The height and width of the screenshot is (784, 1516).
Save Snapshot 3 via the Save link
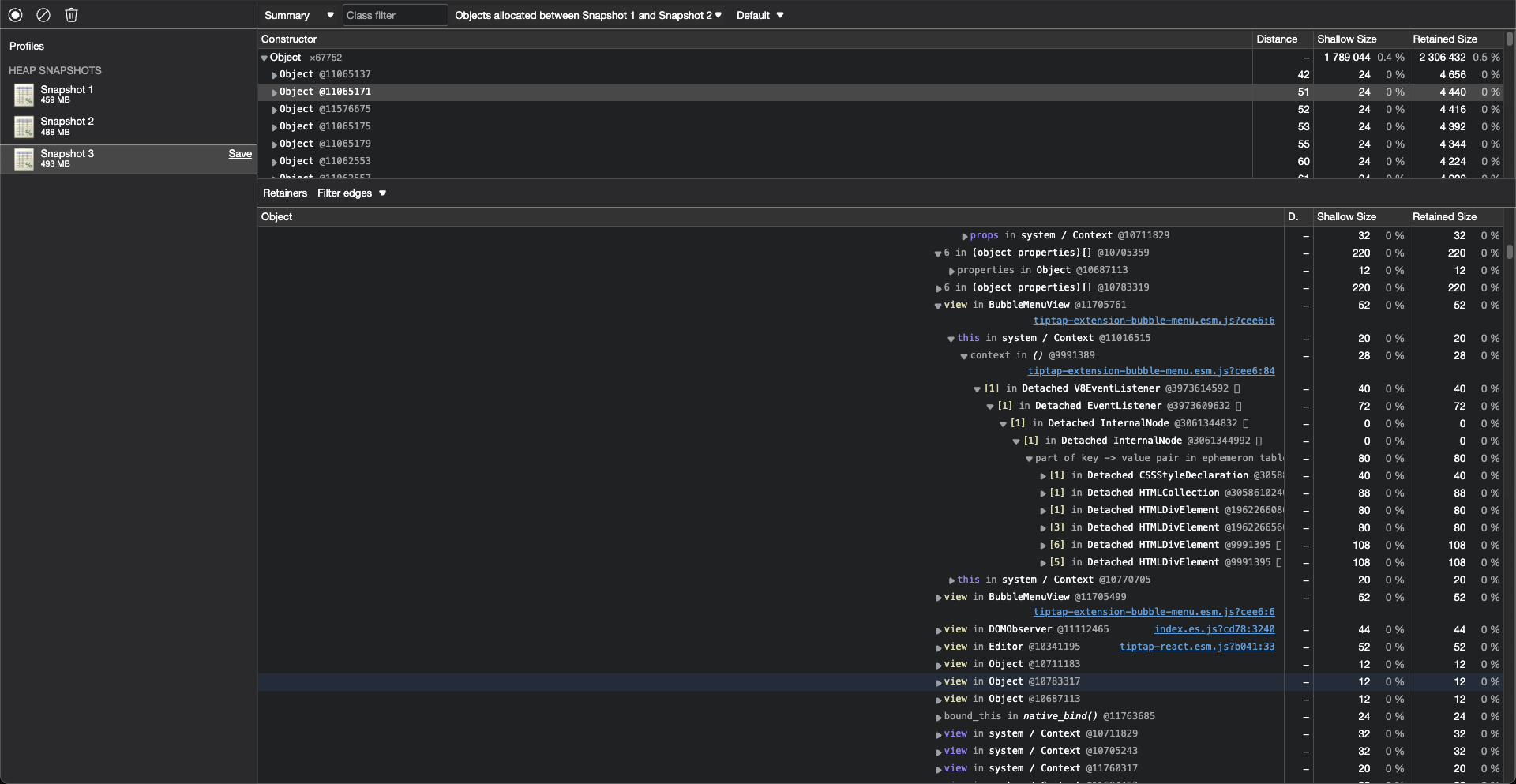click(239, 154)
